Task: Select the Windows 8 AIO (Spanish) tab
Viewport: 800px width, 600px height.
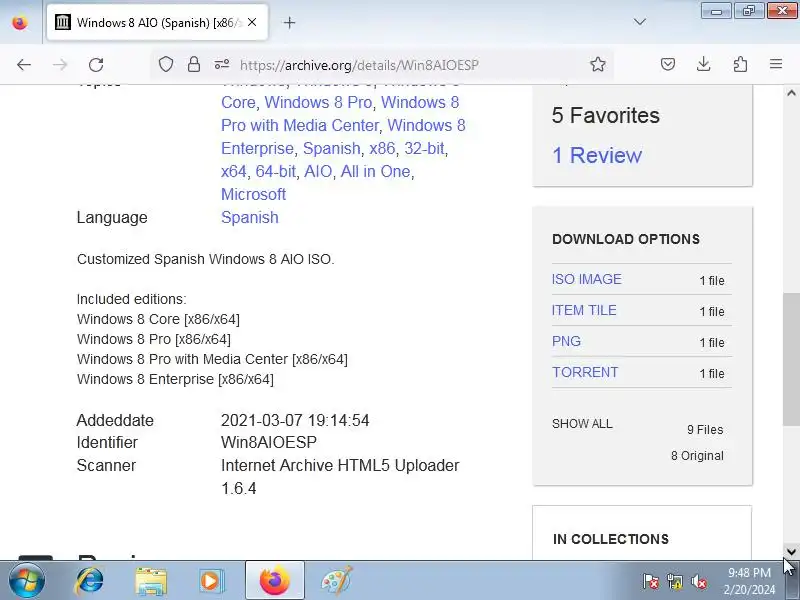Action: (158, 22)
